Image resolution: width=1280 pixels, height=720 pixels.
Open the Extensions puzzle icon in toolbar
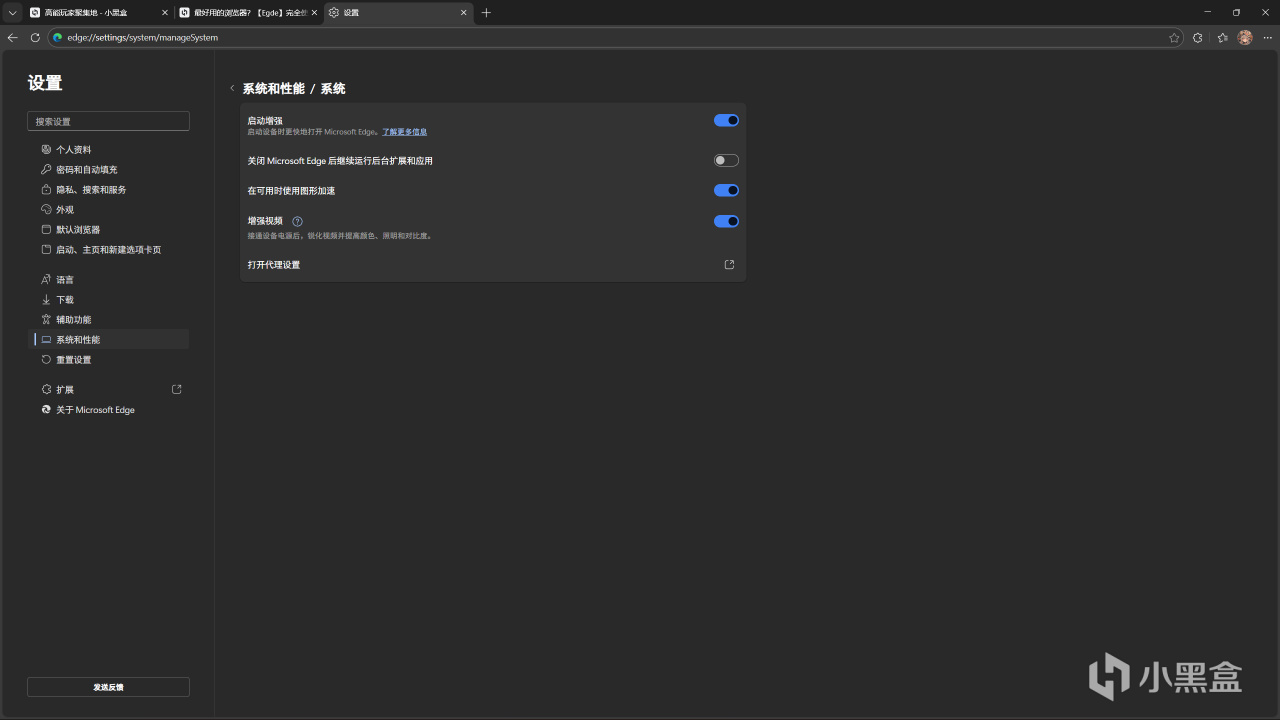pyautogui.click(x=1198, y=38)
